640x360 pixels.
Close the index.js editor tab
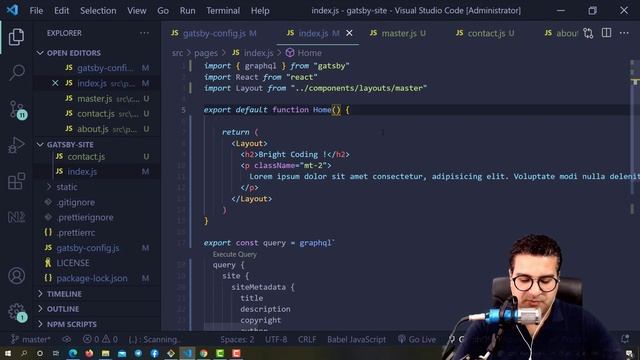point(349,33)
